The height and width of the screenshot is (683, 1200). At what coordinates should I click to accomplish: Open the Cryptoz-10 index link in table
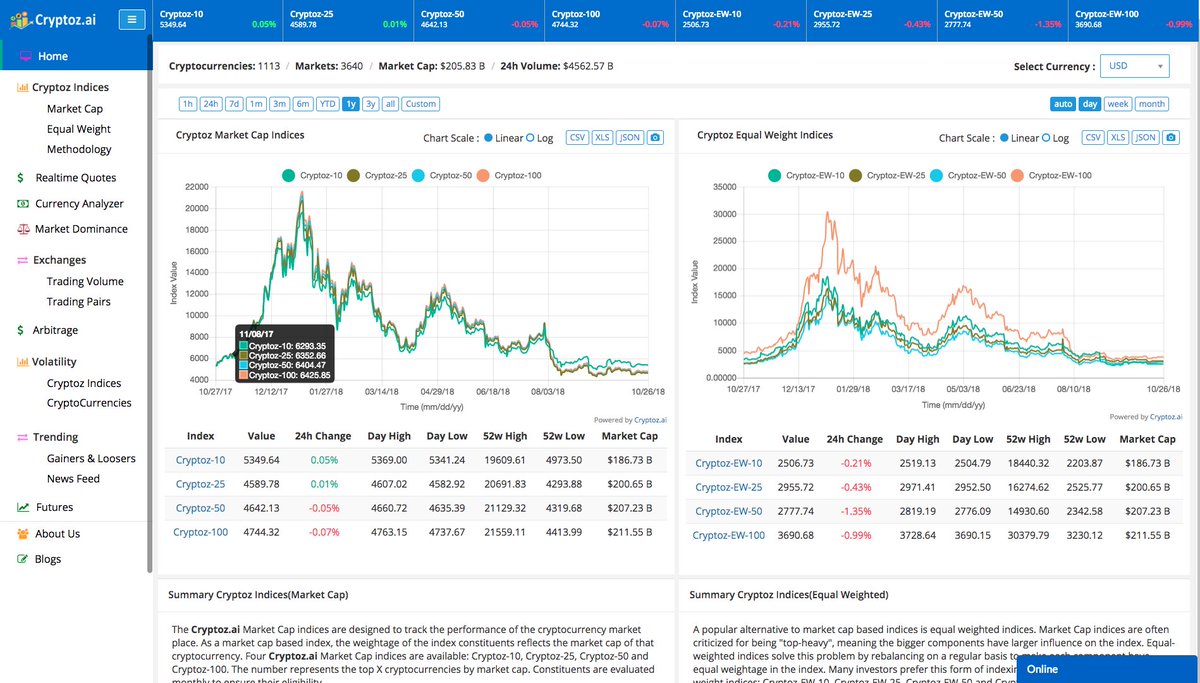pos(200,460)
